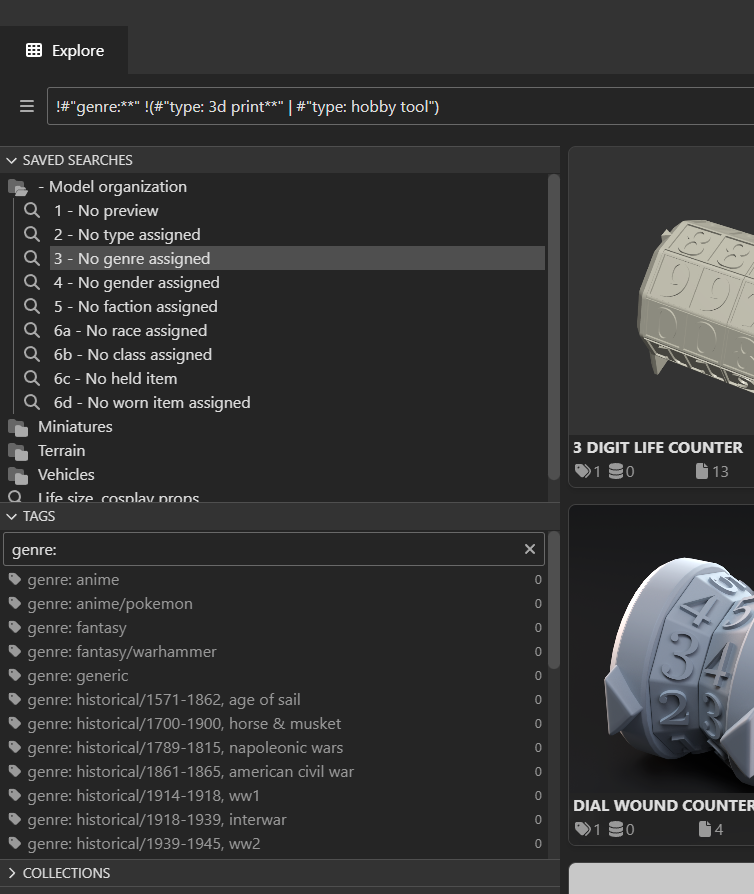Click the Explore grid icon
This screenshot has height=894, width=754.
[x=34, y=50]
